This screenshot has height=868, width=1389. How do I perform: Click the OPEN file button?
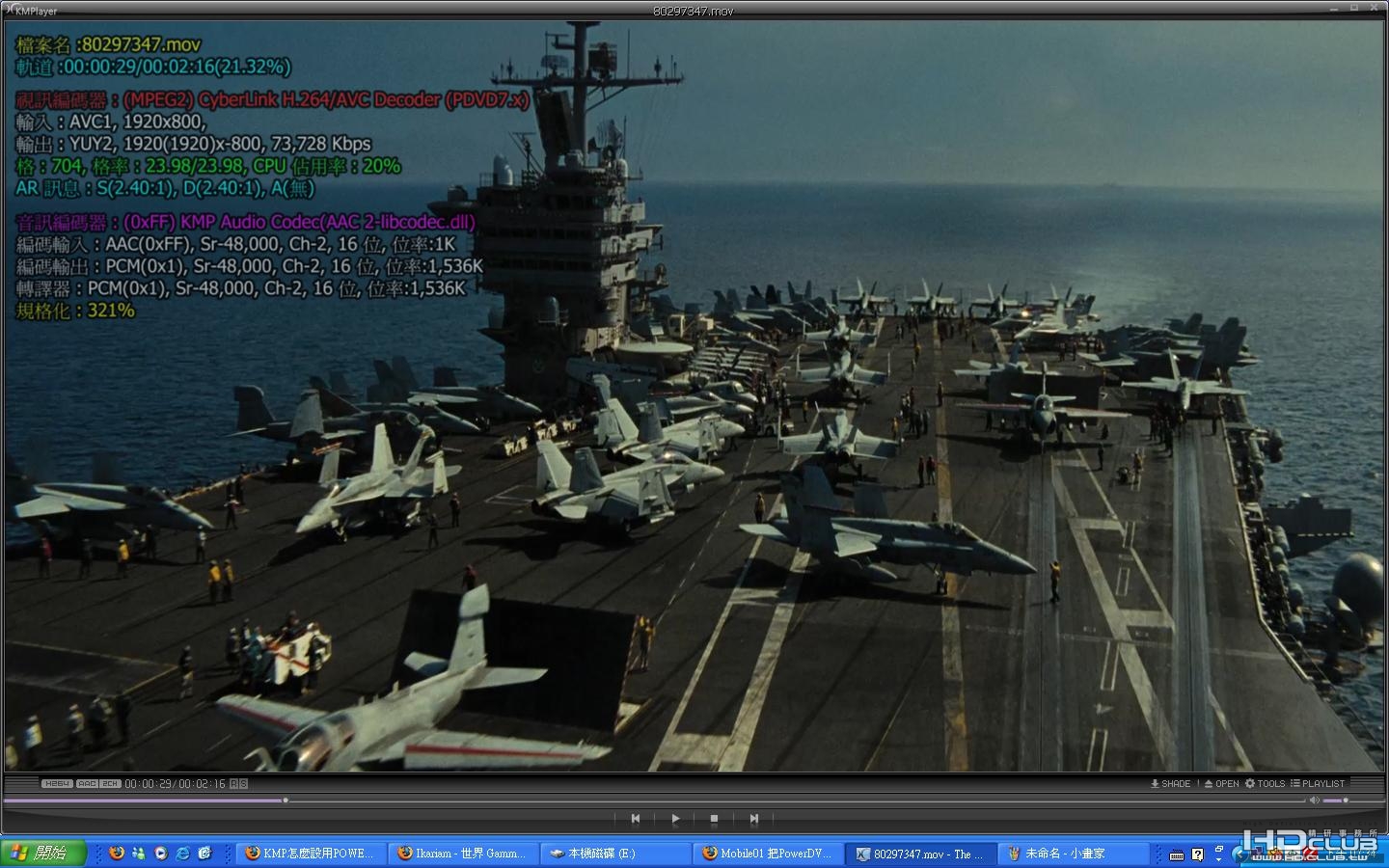(1222, 783)
